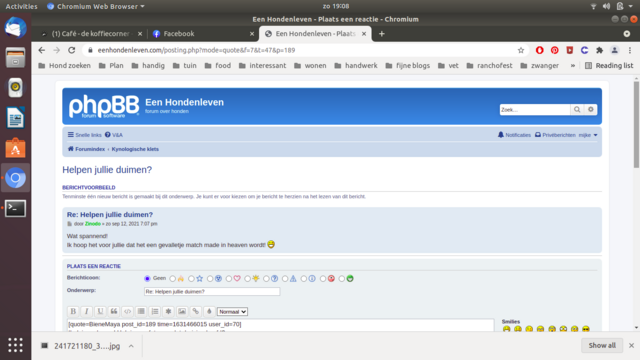Image resolution: width=640 pixels, height=360 pixels.
Task: Insert a code block with the code icon
Action: 127,311
